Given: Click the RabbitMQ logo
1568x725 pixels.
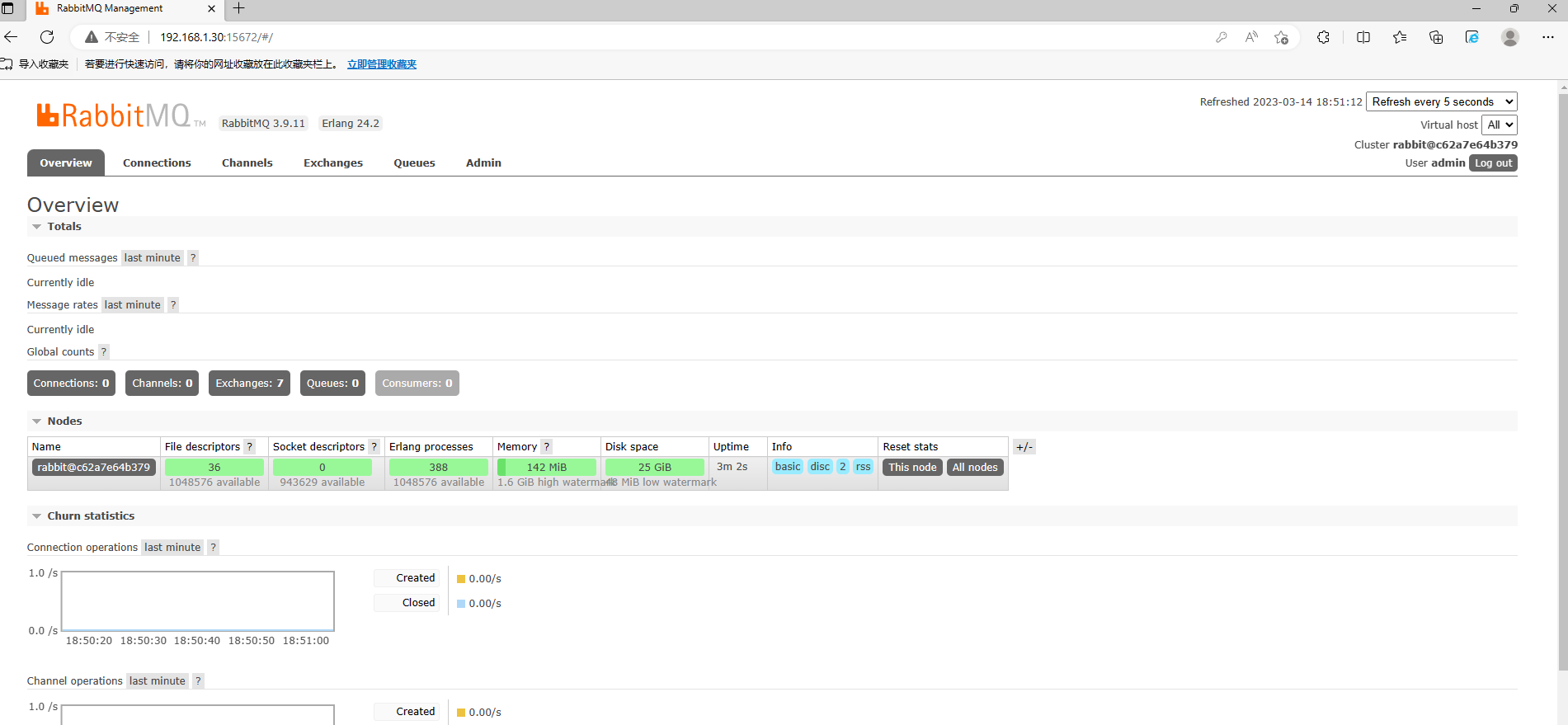Looking at the screenshot, I should point(120,115).
